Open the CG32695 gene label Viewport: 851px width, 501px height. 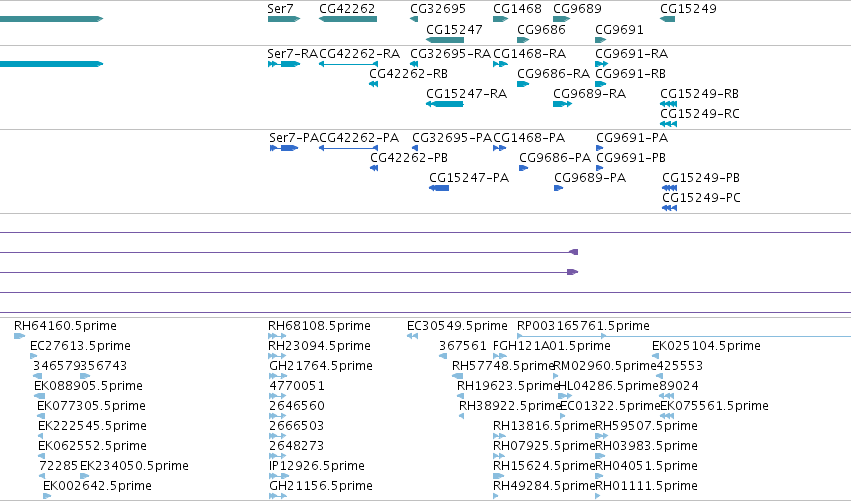[438, 9]
